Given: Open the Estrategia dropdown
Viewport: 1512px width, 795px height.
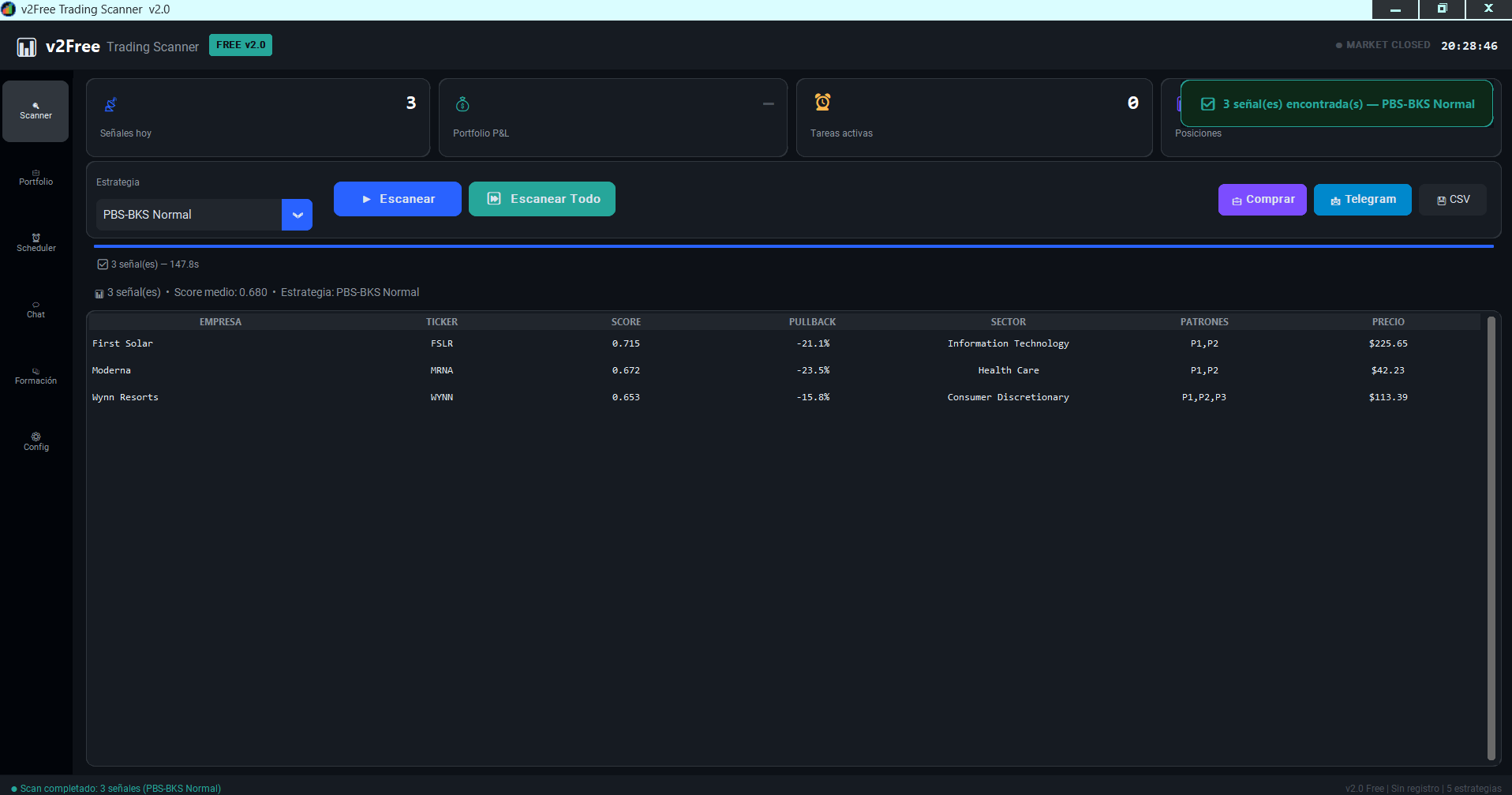Looking at the screenshot, I should tap(189, 214).
